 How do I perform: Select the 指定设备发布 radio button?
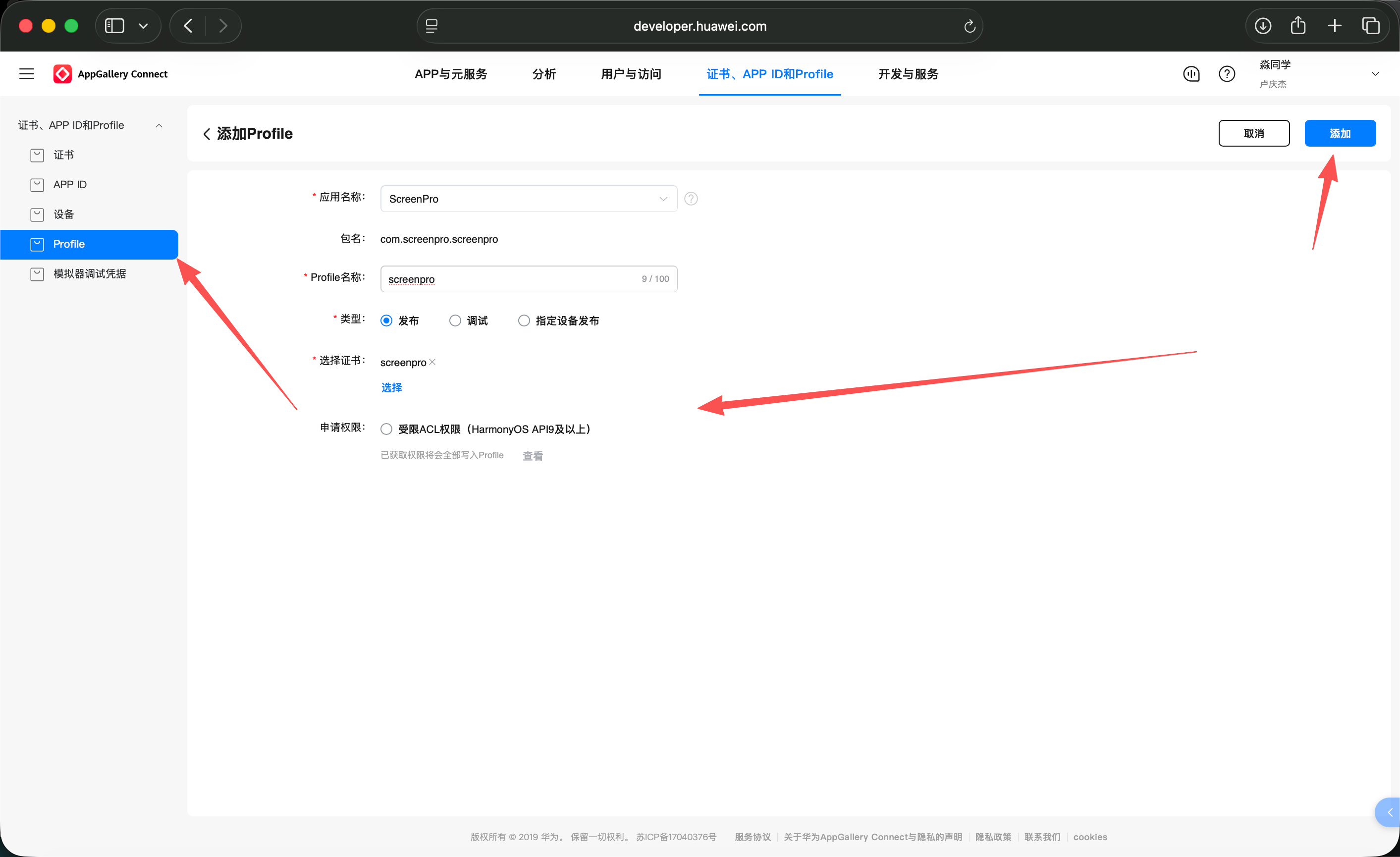[524, 321]
